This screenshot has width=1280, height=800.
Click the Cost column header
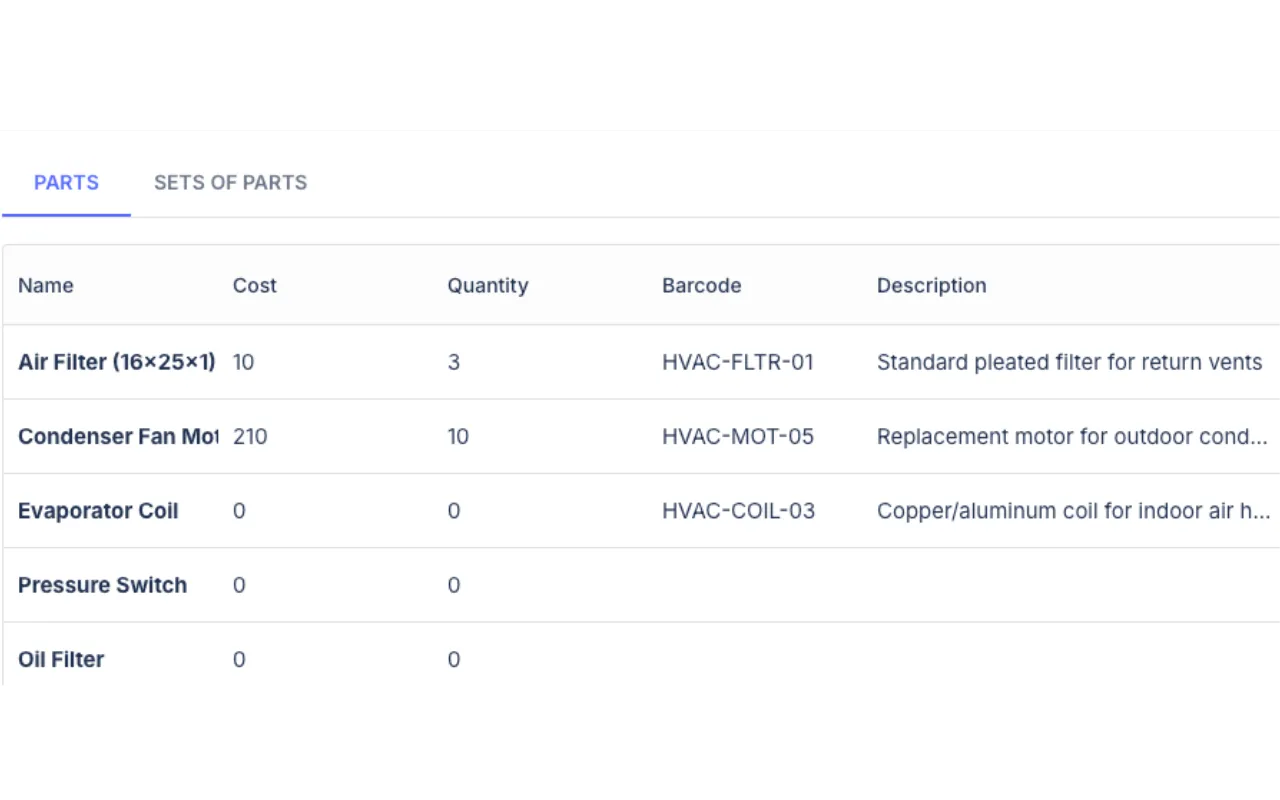pos(254,286)
